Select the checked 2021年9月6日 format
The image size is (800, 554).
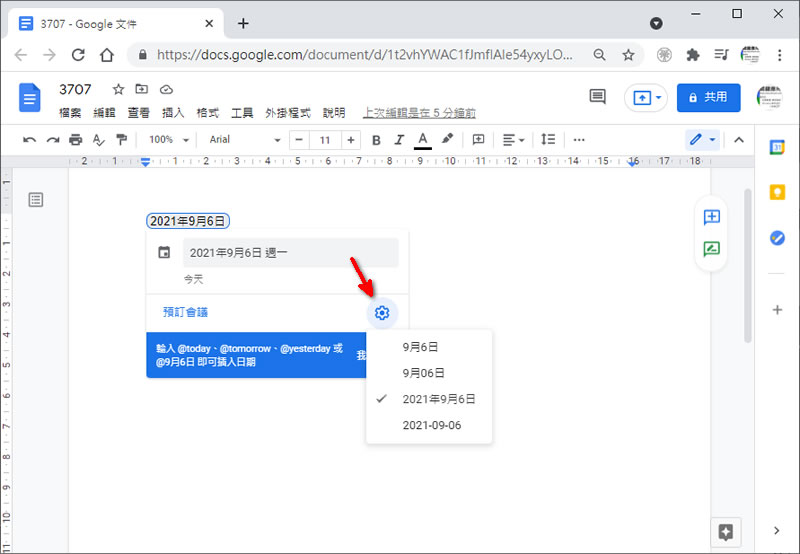click(429, 399)
